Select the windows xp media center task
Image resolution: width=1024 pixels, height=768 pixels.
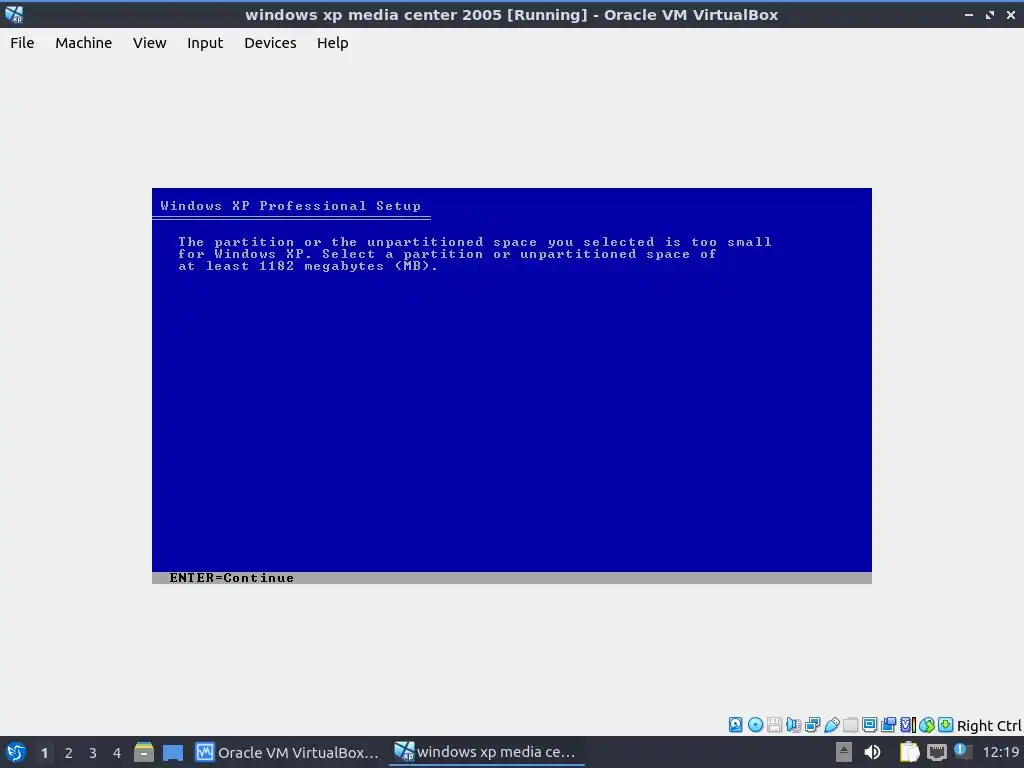click(x=485, y=752)
